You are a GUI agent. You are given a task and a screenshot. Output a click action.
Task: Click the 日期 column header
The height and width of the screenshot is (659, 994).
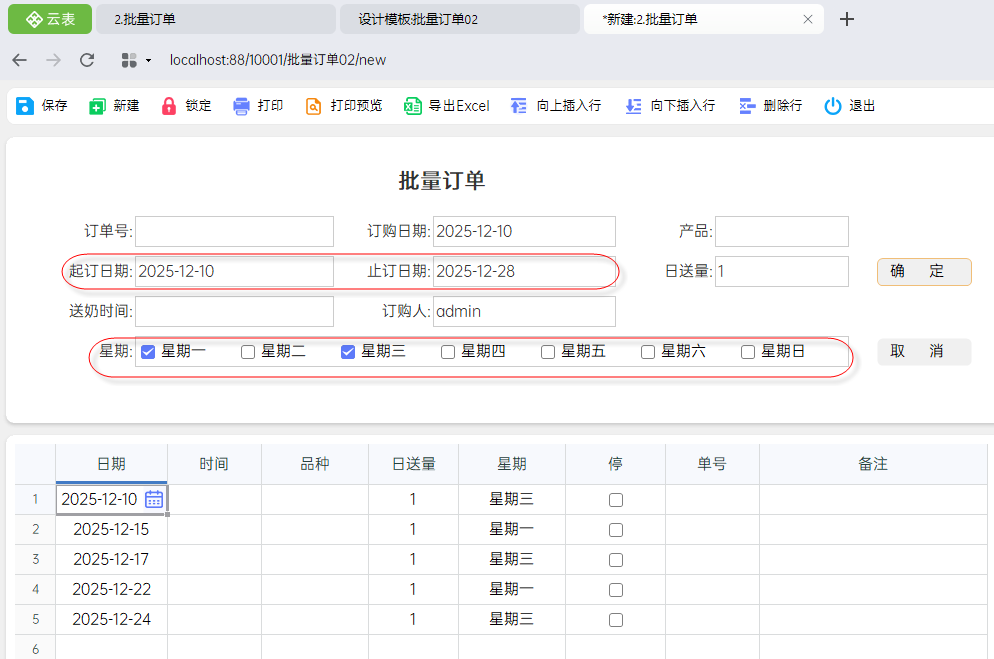click(112, 464)
